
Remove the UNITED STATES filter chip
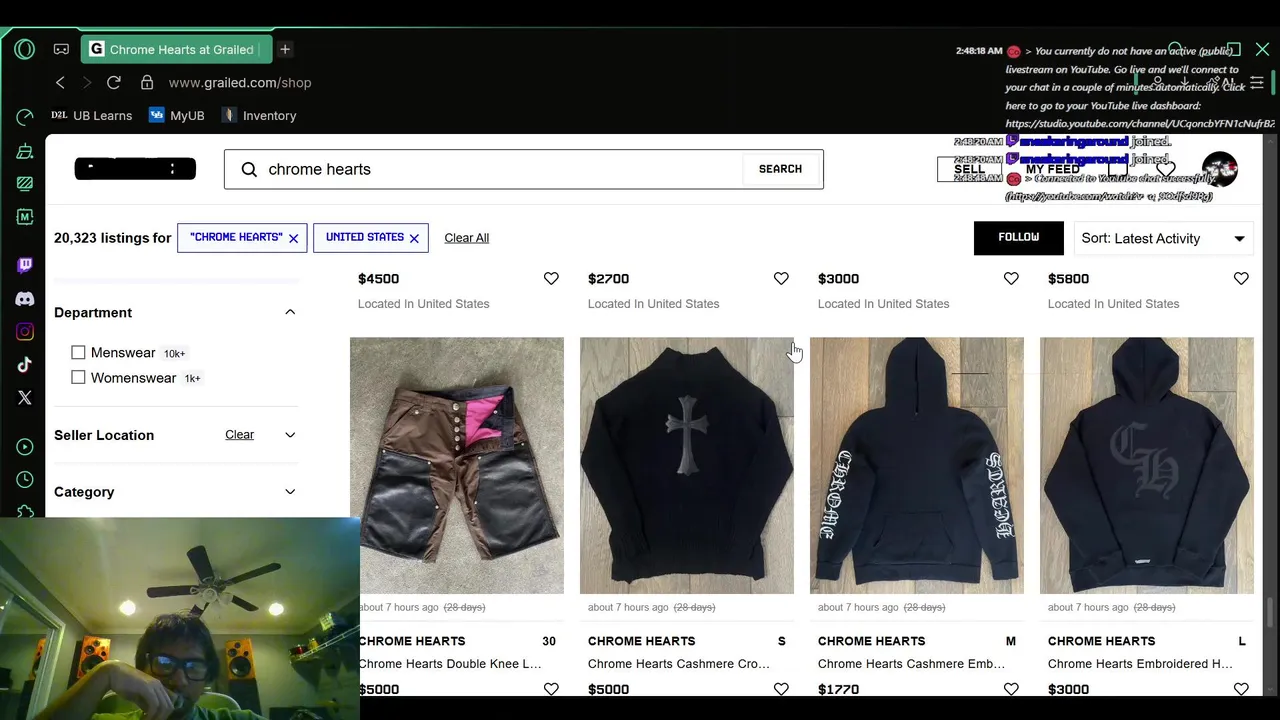tap(414, 238)
